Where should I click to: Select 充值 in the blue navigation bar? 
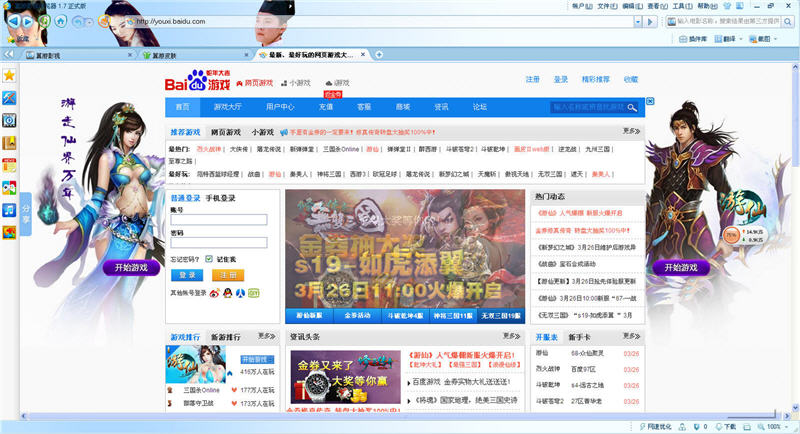pos(326,107)
